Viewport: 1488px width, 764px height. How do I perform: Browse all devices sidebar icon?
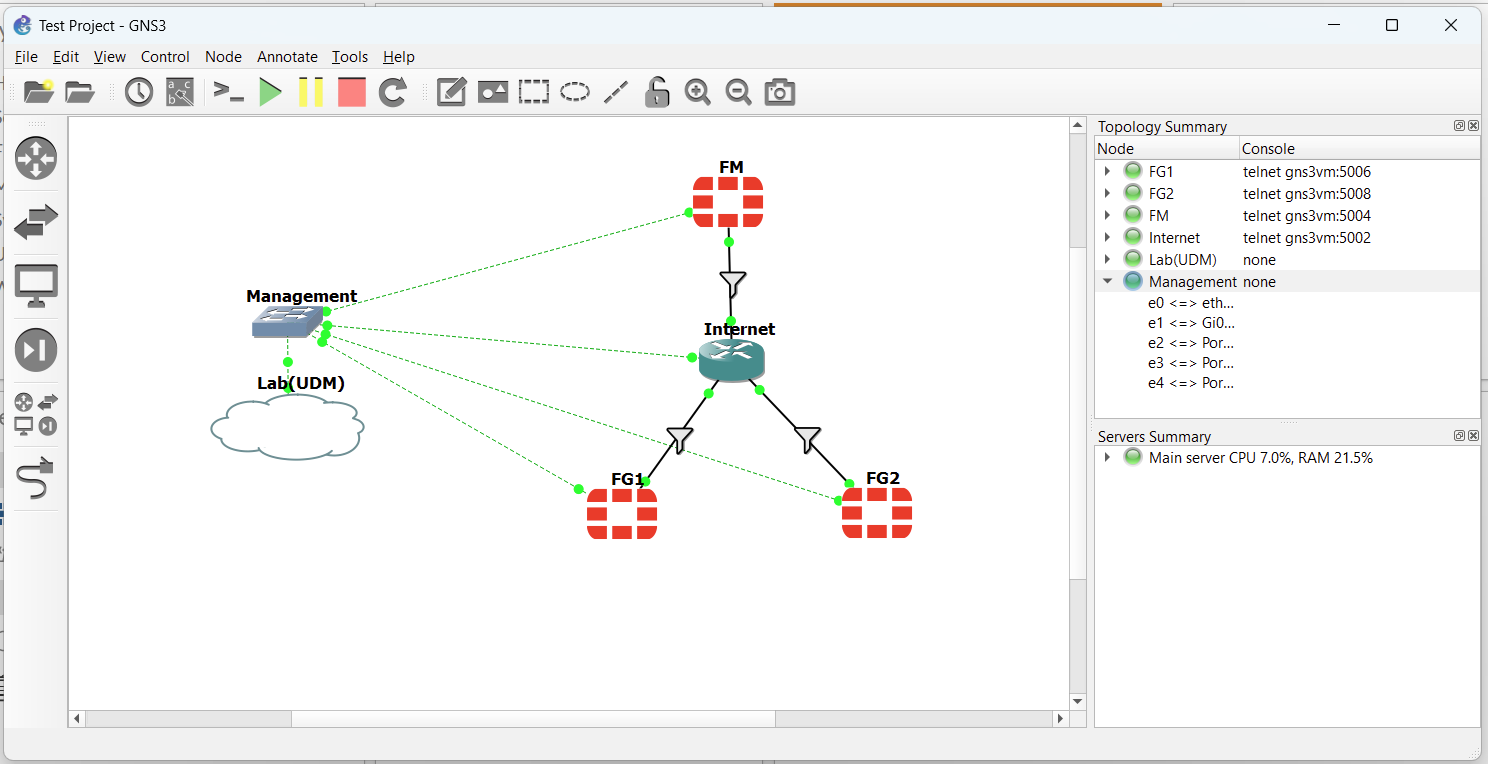36,414
